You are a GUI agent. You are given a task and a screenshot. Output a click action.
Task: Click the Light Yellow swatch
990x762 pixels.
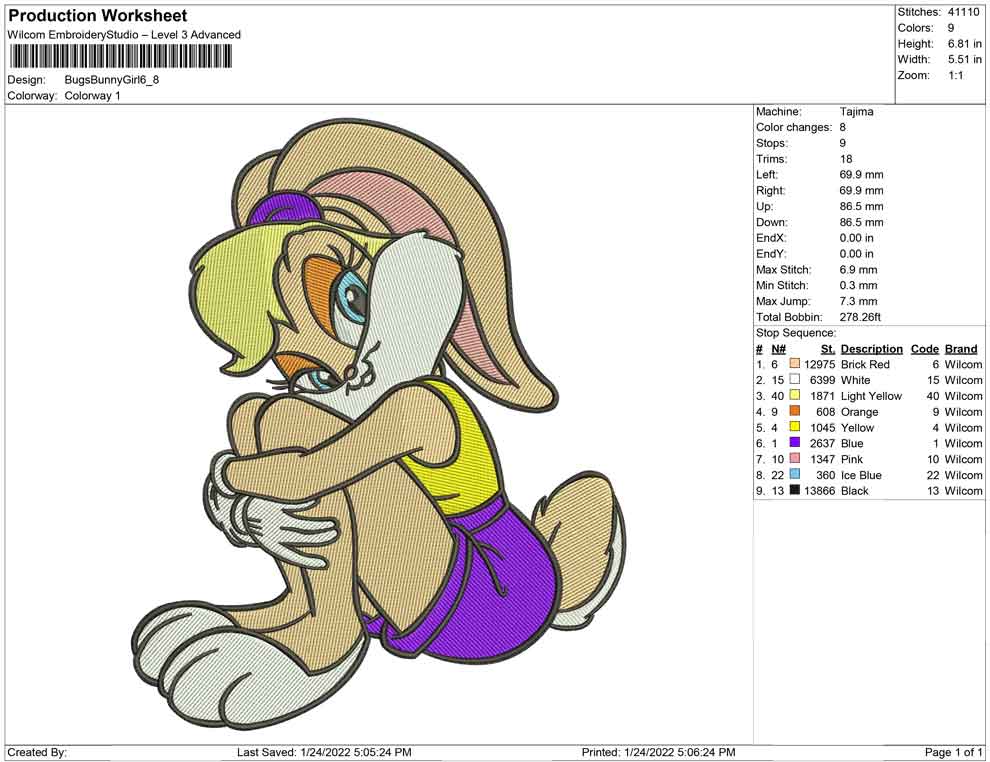795,395
